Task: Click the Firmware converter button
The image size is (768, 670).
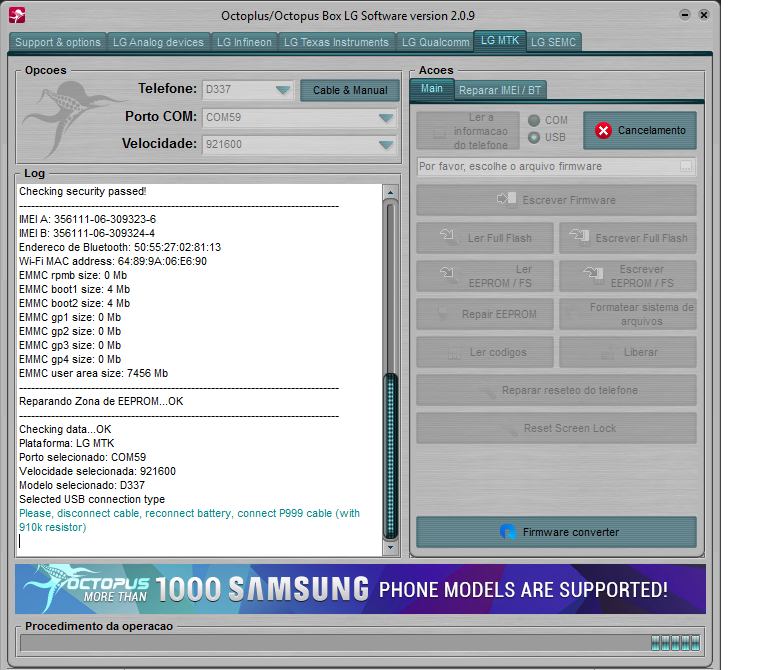Action: pyautogui.click(x=556, y=532)
